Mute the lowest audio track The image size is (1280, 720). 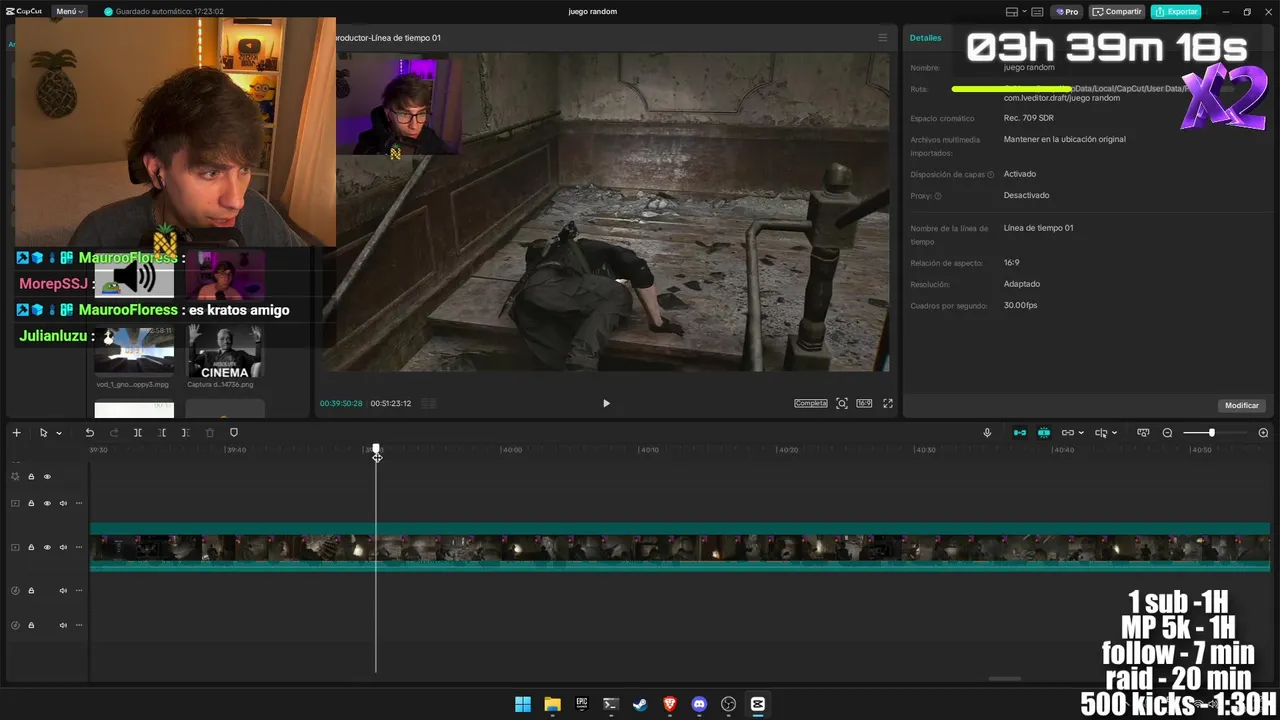63,625
